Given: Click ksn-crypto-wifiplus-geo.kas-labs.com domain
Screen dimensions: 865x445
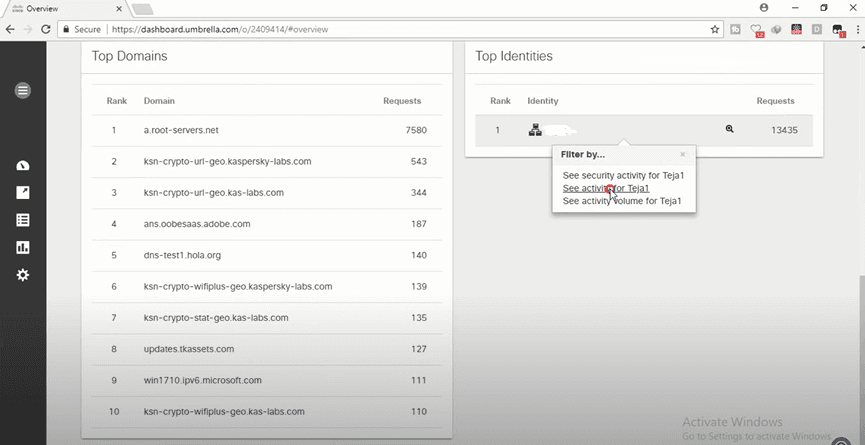Looking at the screenshot, I should click(x=224, y=411).
